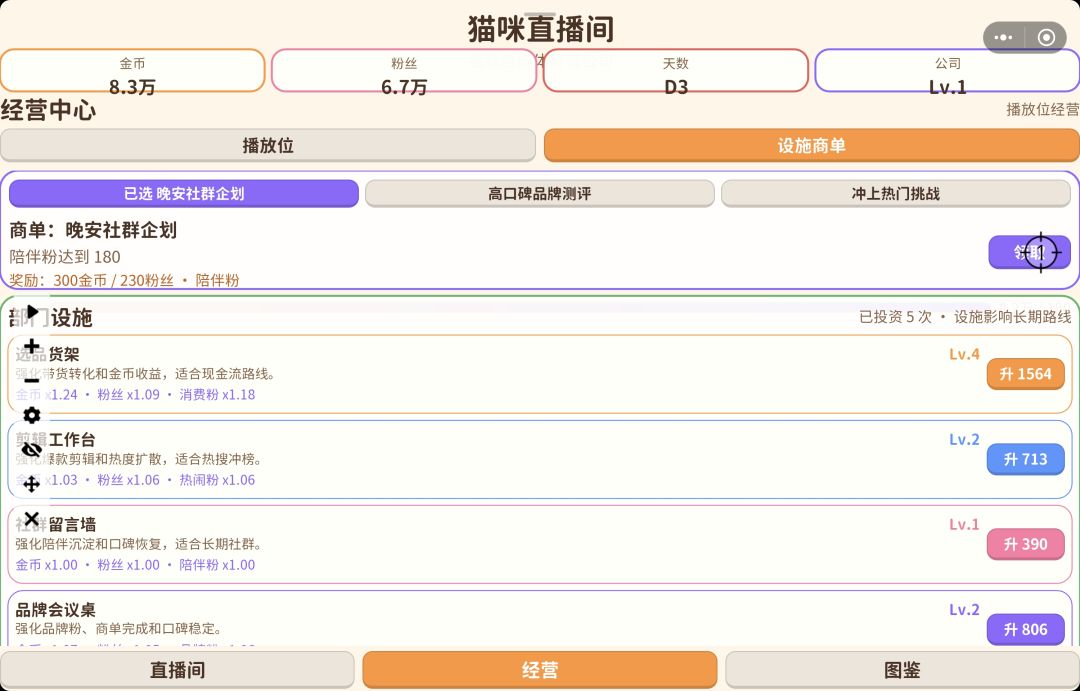Screen dimensions: 1080x691
Task: Open the 图鉴 bottom tab
Action: 902,670
